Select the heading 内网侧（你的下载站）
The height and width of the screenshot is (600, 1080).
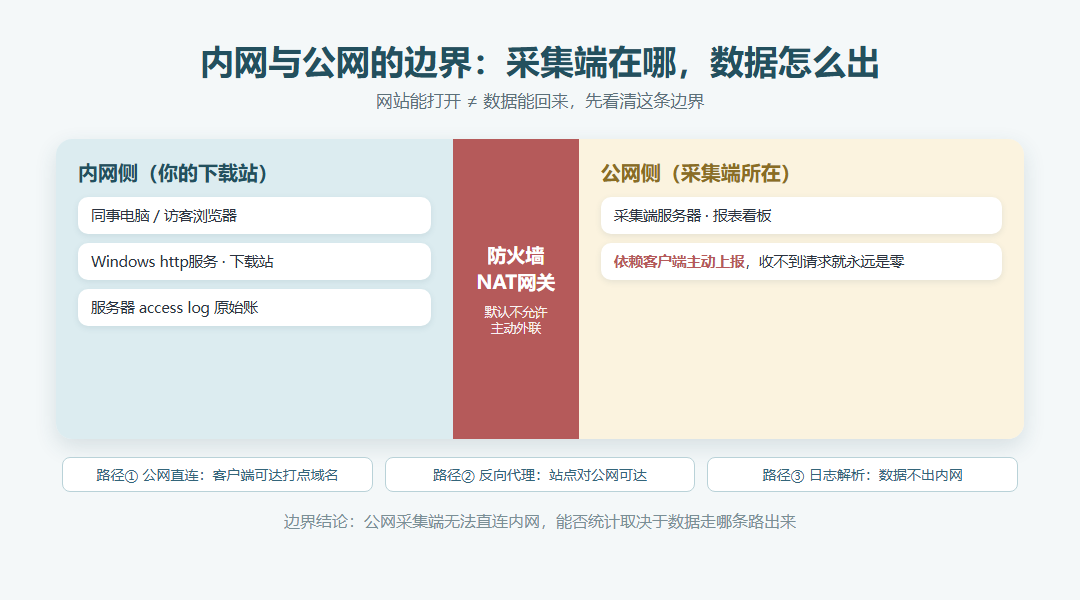click(x=172, y=174)
